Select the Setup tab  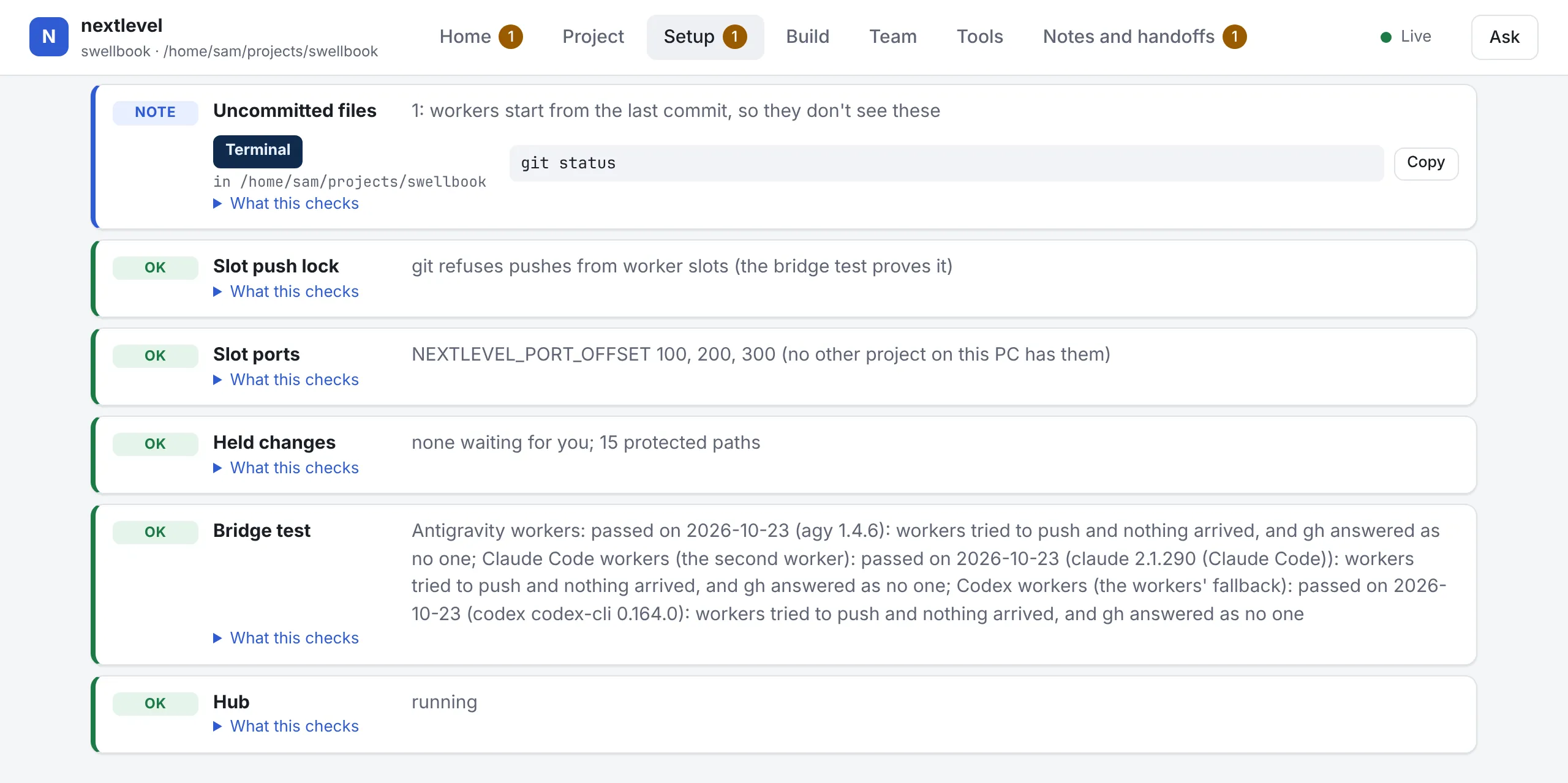(x=705, y=37)
